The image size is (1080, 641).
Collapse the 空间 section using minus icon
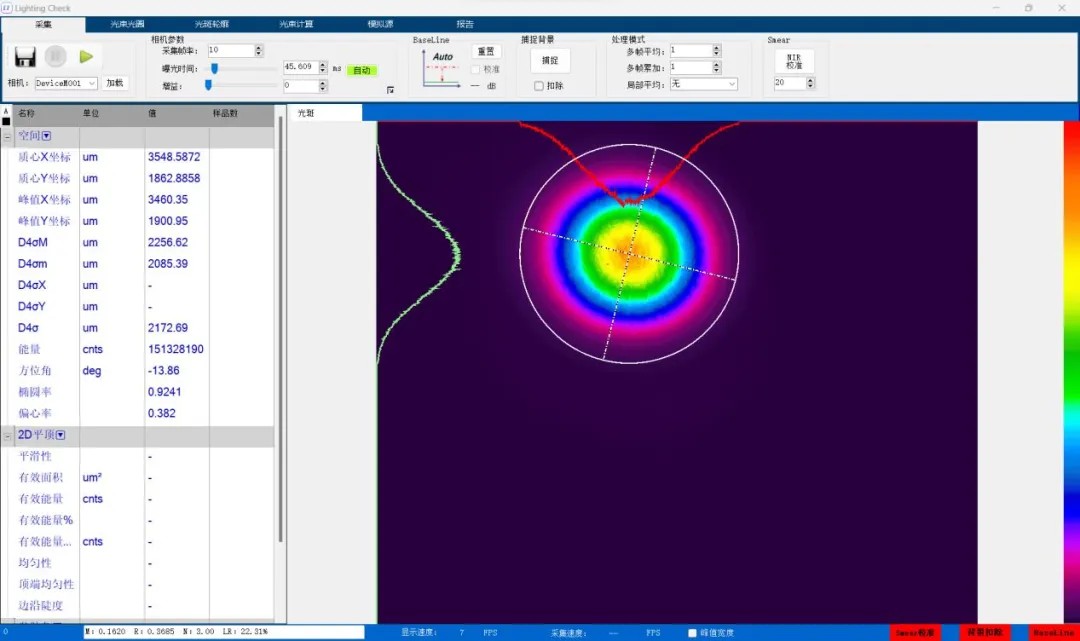tap(8, 136)
